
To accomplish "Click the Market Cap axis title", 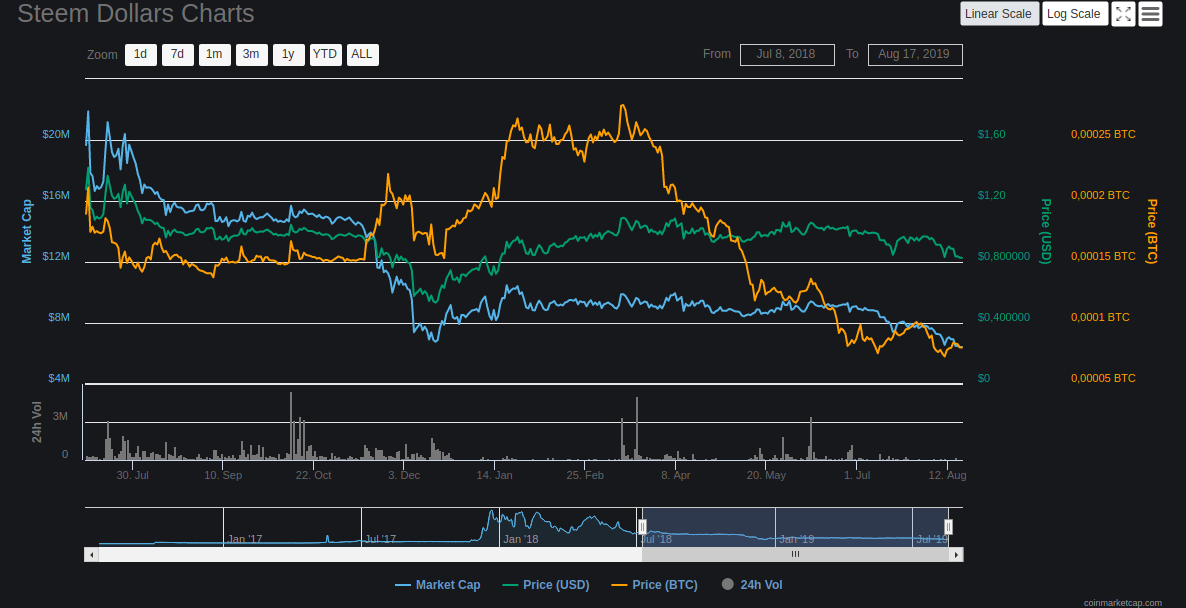I will pos(27,231).
